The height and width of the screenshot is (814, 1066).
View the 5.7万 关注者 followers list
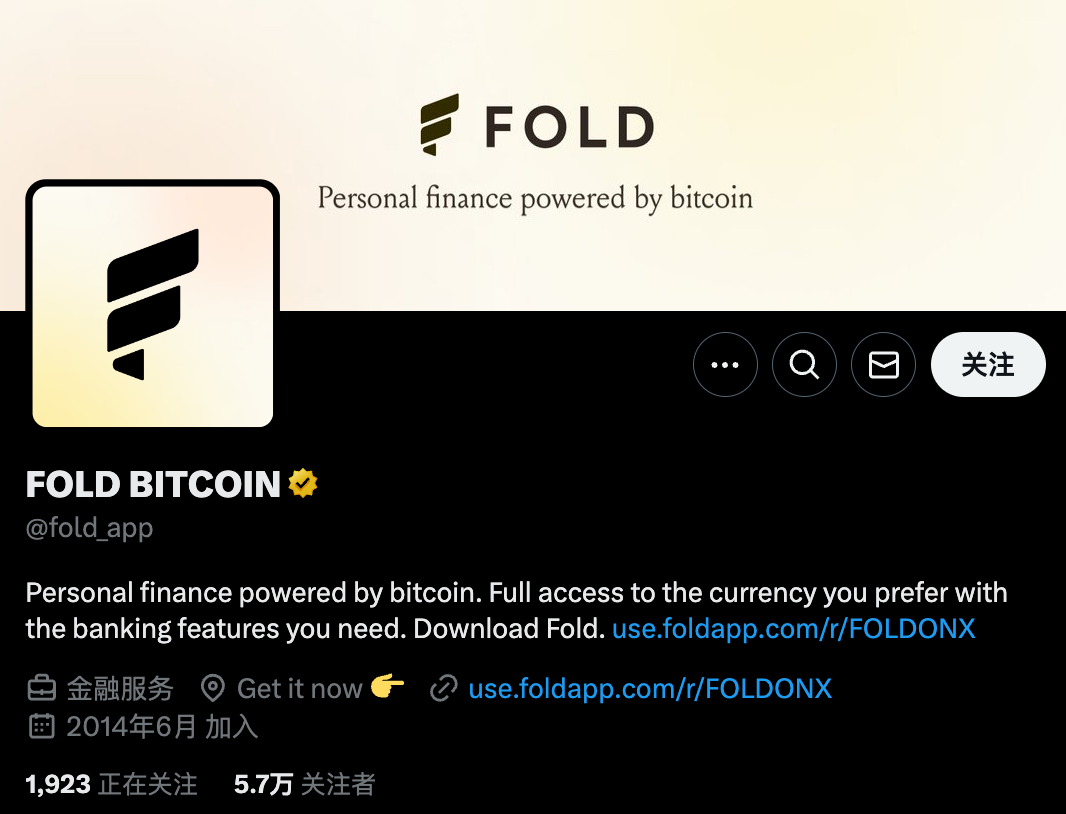point(305,784)
